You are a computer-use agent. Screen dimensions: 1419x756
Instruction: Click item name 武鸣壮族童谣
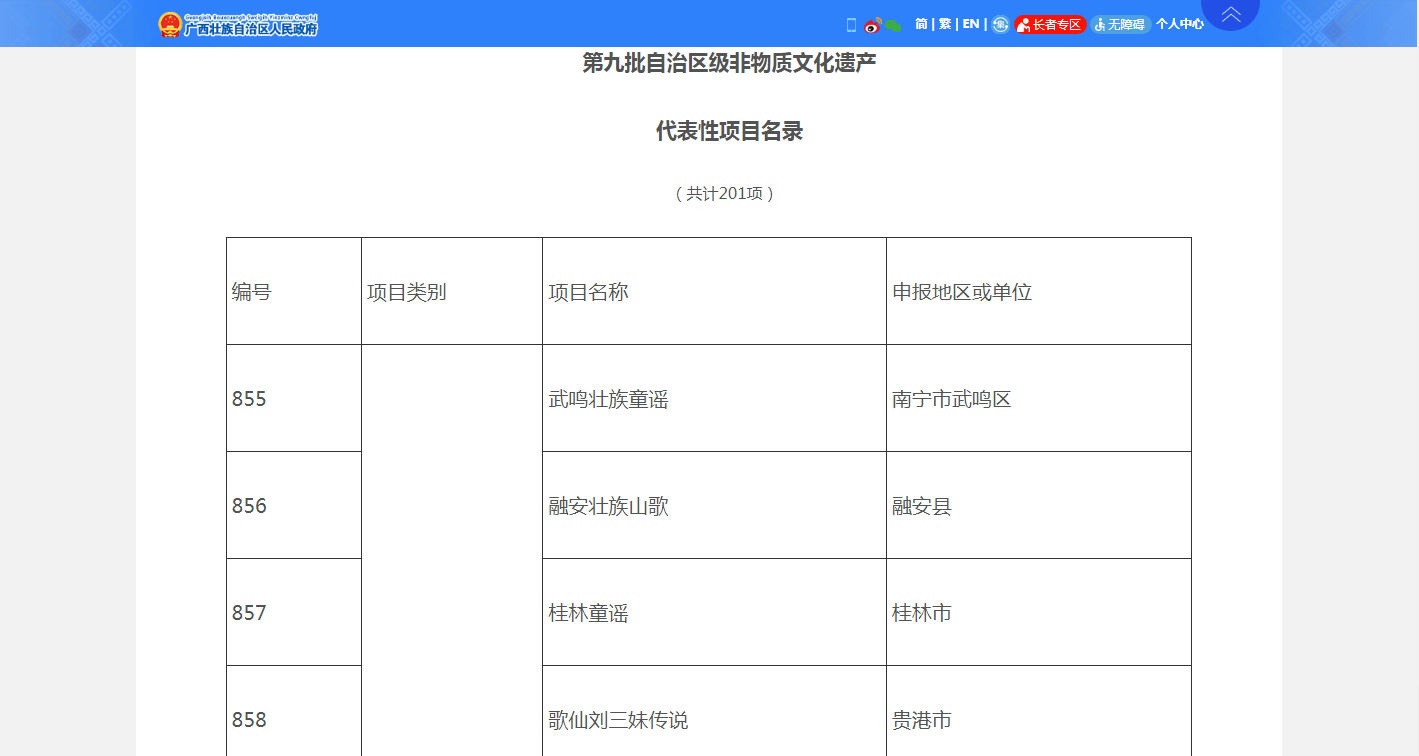tap(608, 399)
